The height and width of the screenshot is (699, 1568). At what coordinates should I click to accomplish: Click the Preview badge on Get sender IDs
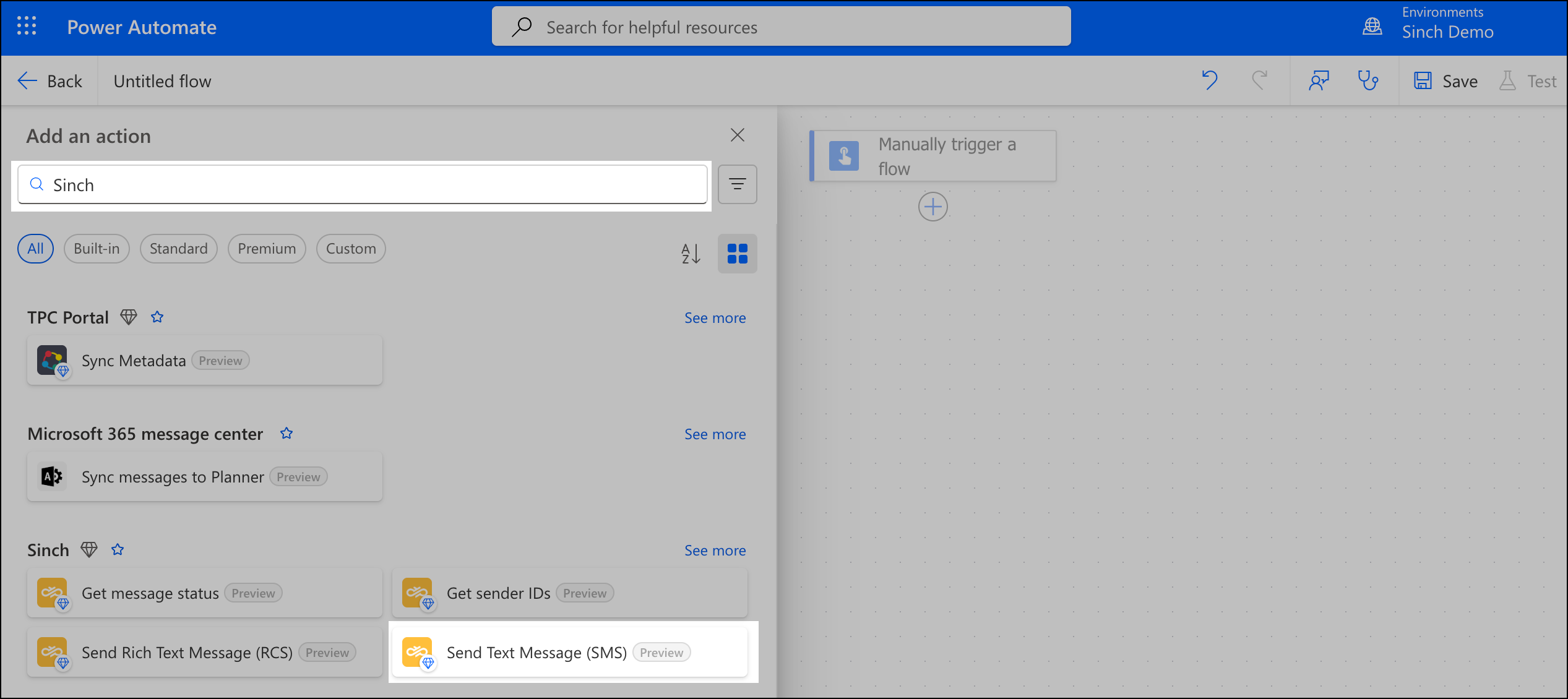[x=585, y=593]
